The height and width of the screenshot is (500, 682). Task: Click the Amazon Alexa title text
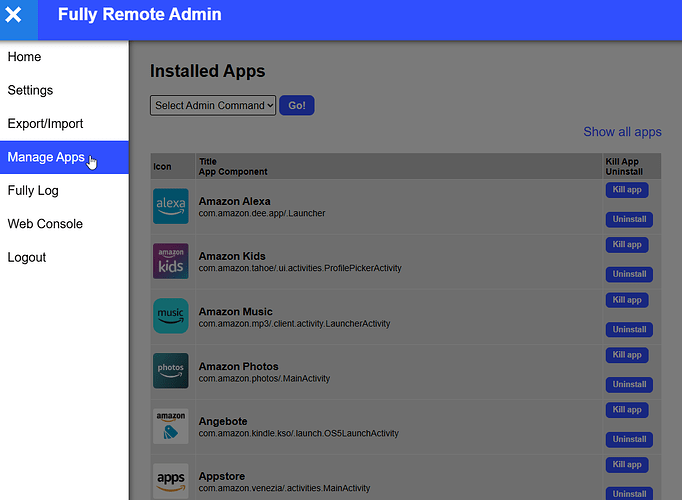(x=234, y=201)
